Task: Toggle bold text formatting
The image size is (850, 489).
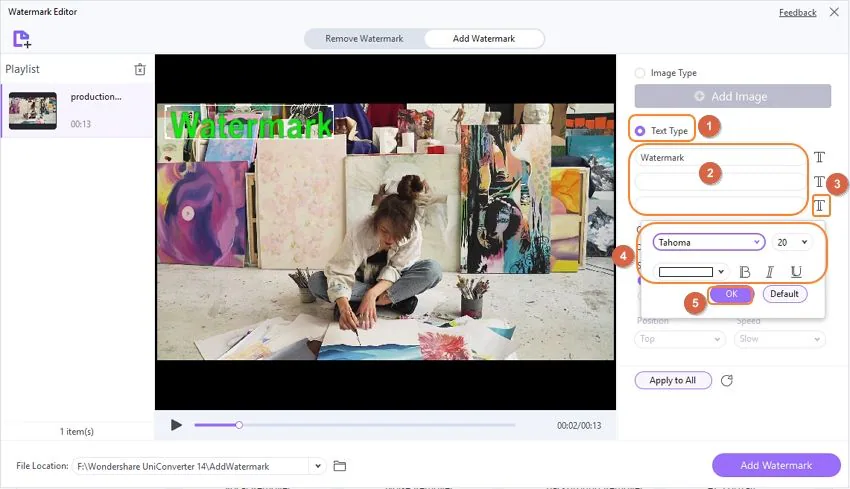Action: click(745, 272)
